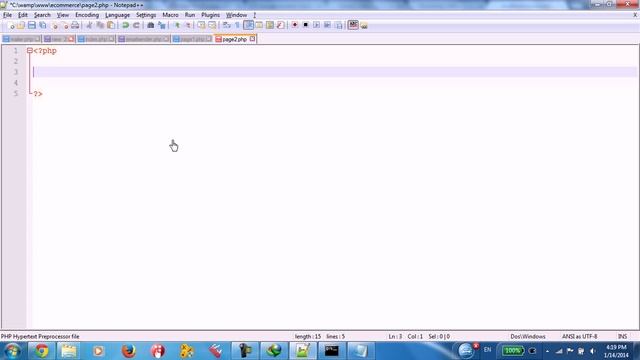Viewport: 640px width, 360px height.
Task: Click the volume speaker tray icon
Action: [592, 351]
